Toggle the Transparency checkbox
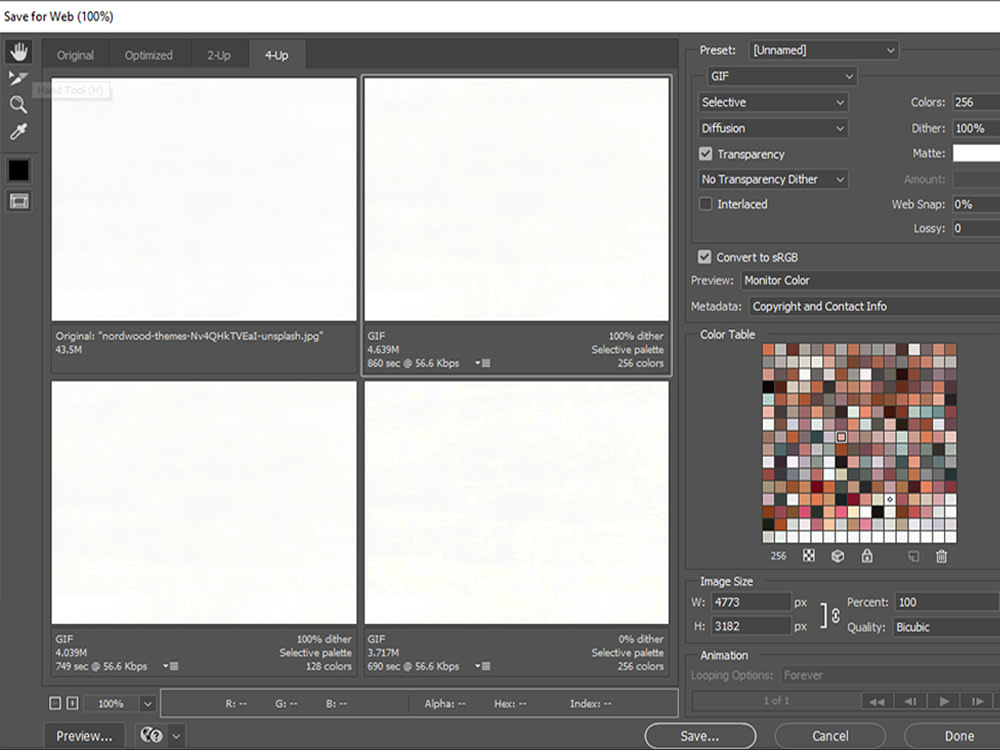The image size is (1000, 750). click(x=705, y=154)
